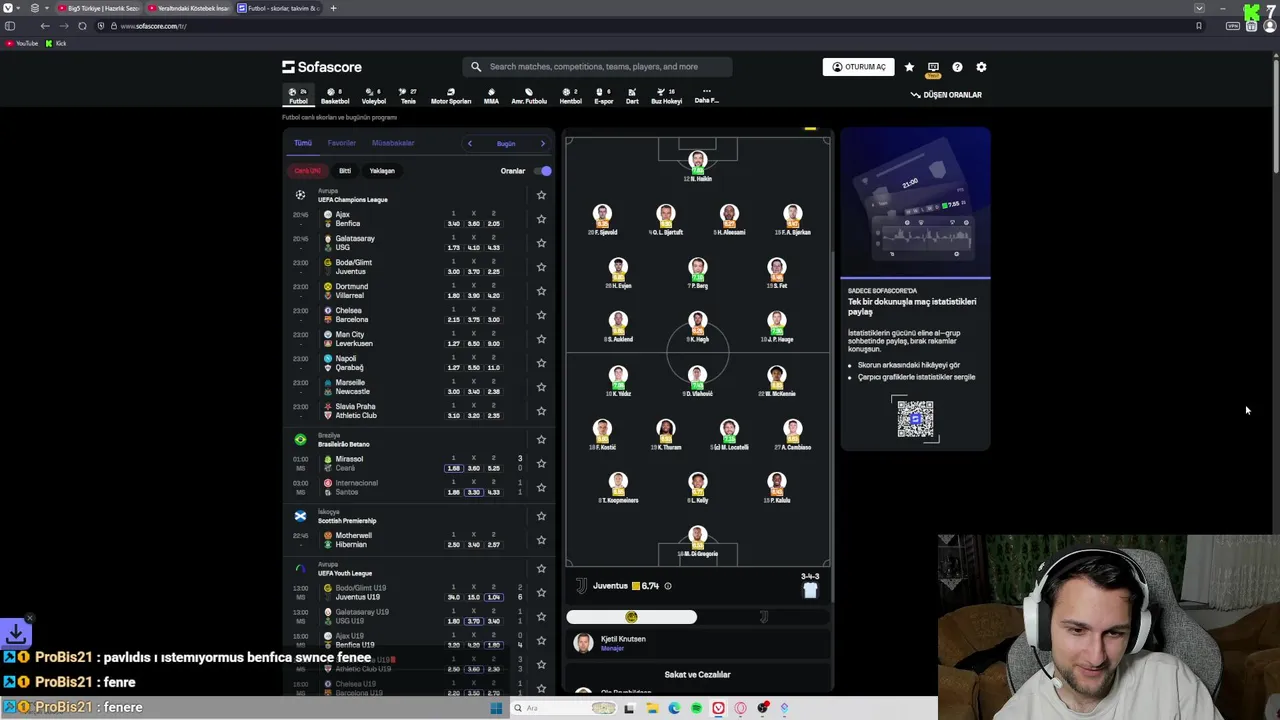1280x720 pixels.
Task: Switch to the Favoriler tab
Action: pos(342,143)
